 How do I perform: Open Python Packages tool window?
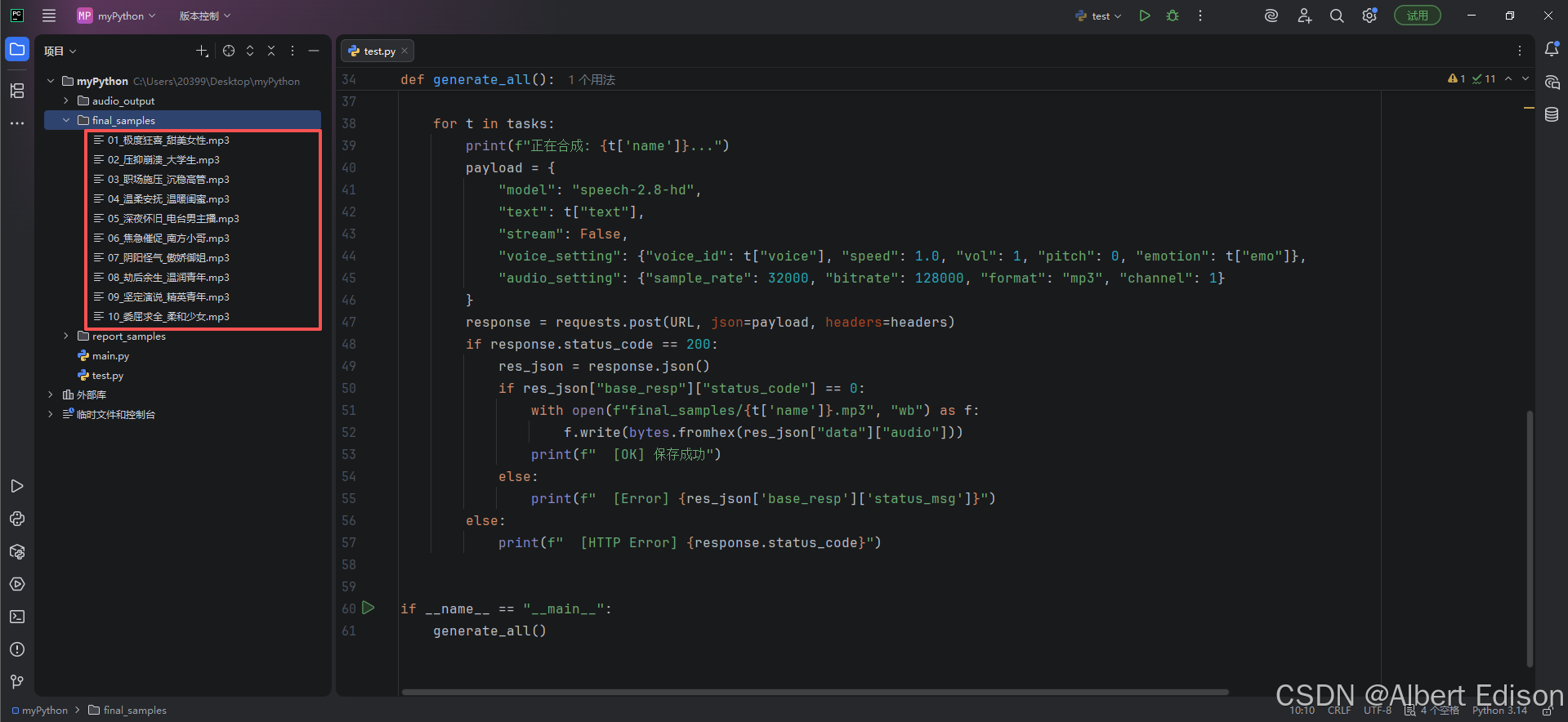[16, 519]
